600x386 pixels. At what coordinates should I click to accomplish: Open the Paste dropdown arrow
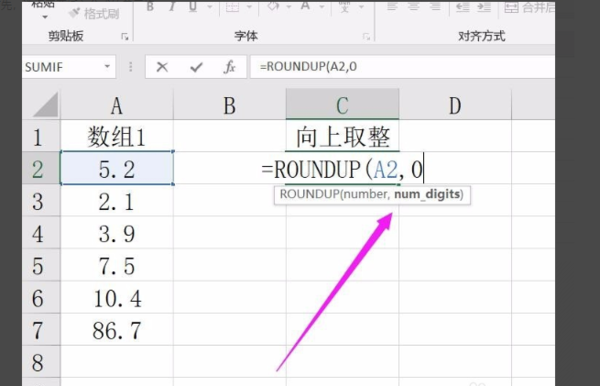45,17
